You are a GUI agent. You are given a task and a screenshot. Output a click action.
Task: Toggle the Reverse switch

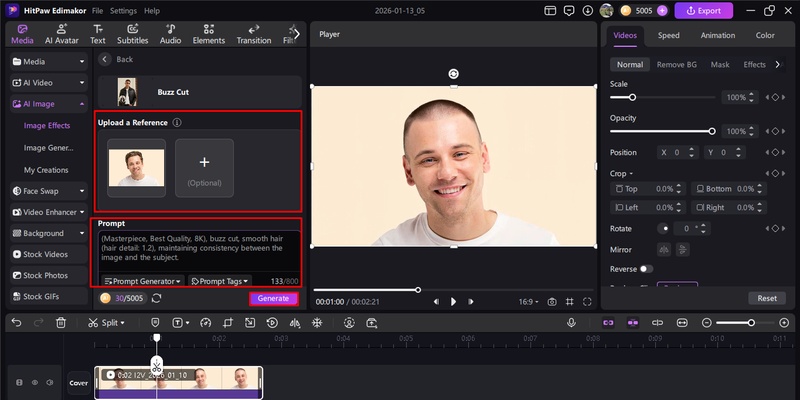click(646, 269)
